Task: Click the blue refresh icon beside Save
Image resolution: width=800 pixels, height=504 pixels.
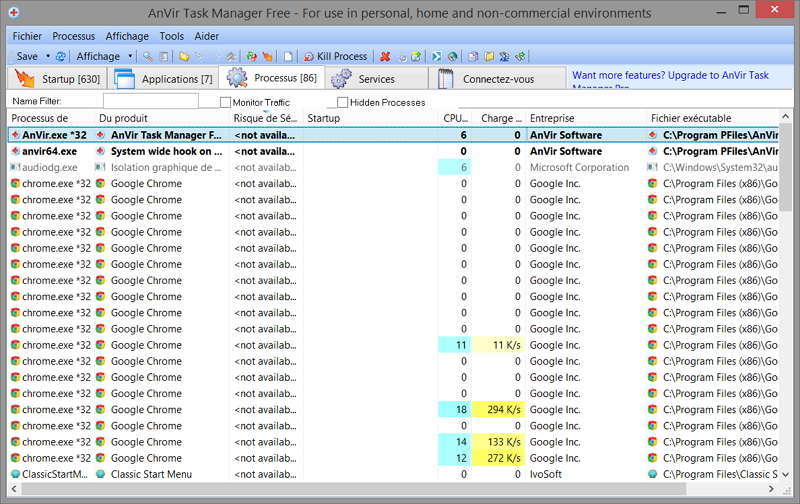Action: tap(61, 57)
